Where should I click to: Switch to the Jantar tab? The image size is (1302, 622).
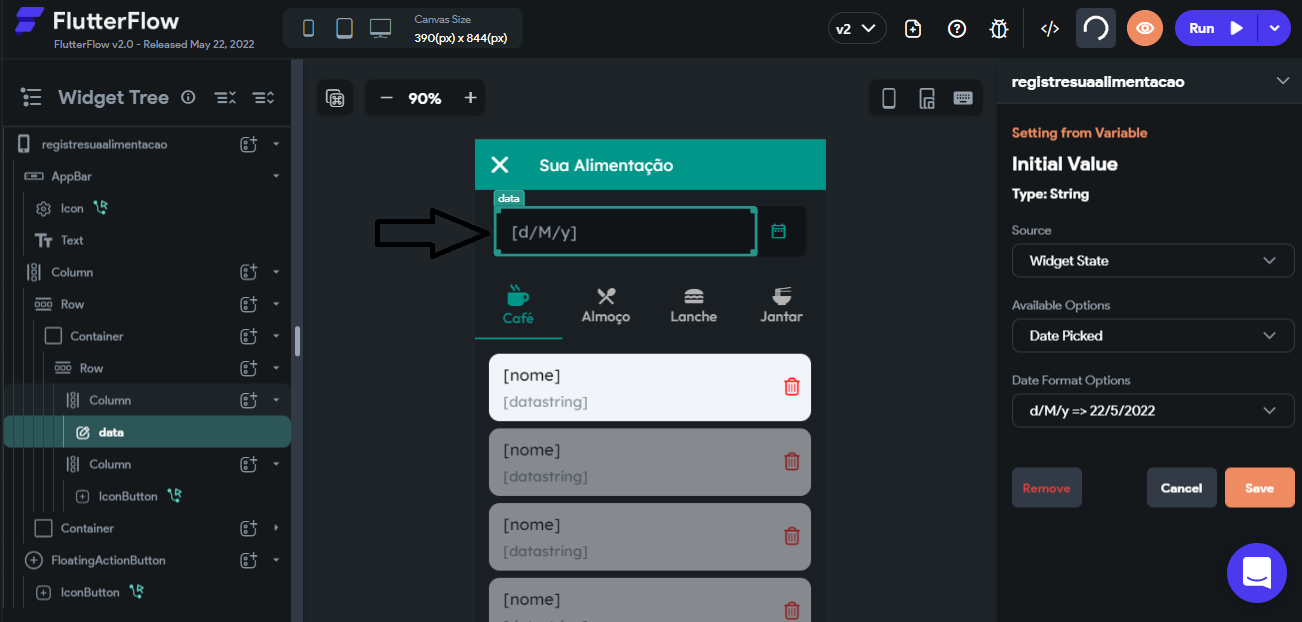[x=781, y=305]
